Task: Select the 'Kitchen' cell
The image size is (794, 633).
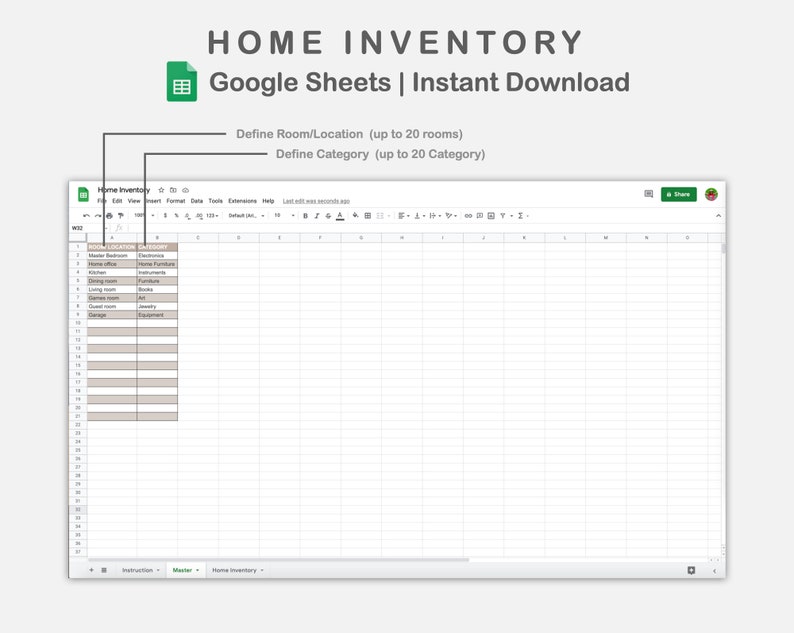Action: (x=112, y=272)
